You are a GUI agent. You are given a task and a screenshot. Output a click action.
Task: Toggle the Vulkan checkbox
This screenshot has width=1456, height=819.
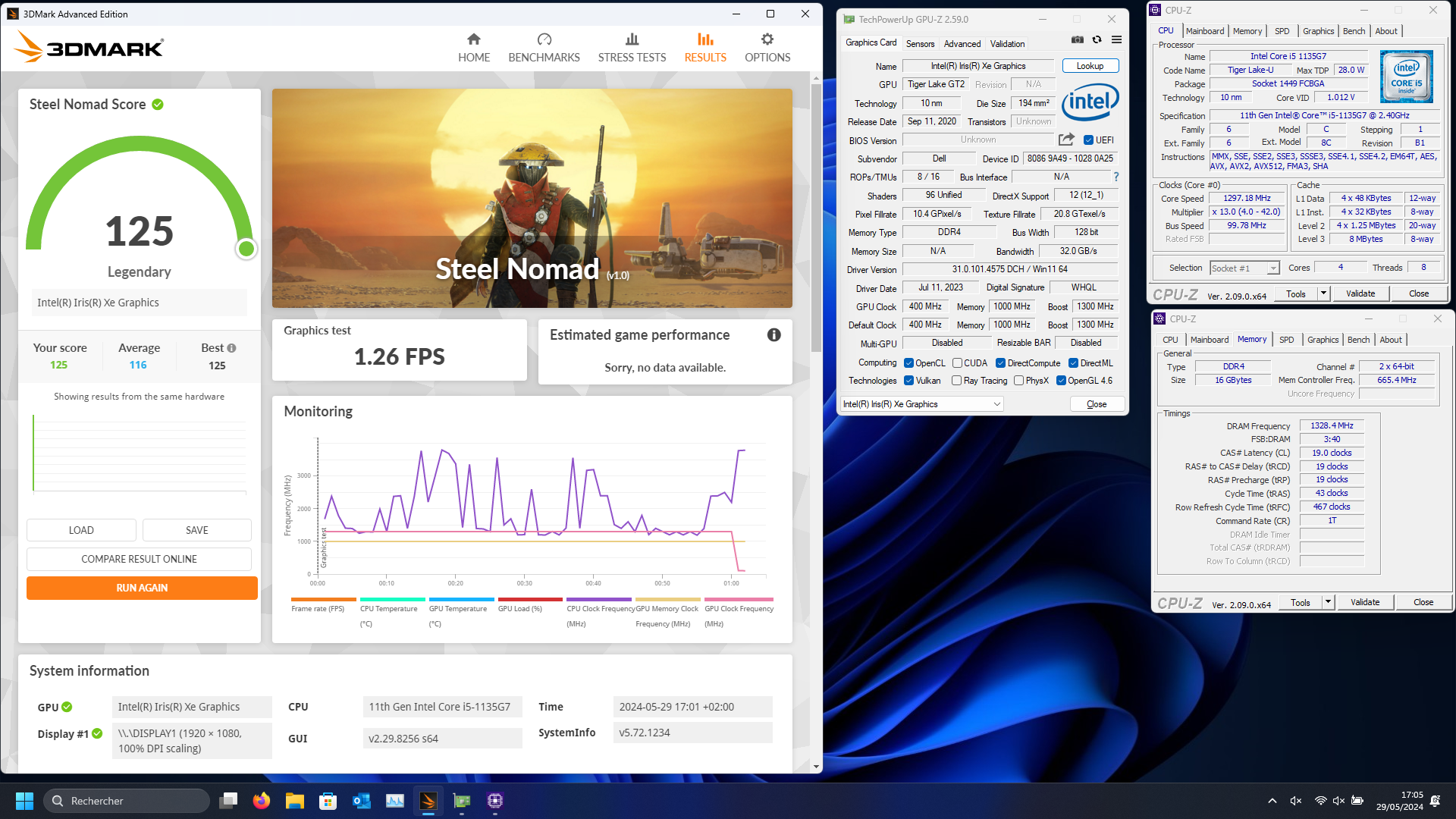(x=908, y=381)
